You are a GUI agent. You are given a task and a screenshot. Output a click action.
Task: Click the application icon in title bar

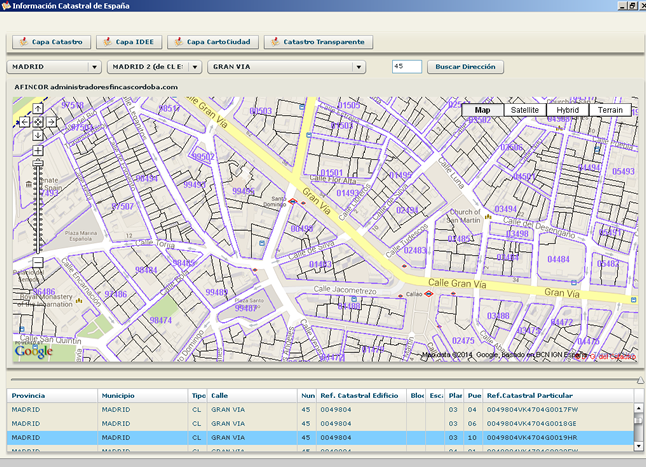pyautogui.click(x=5, y=5)
